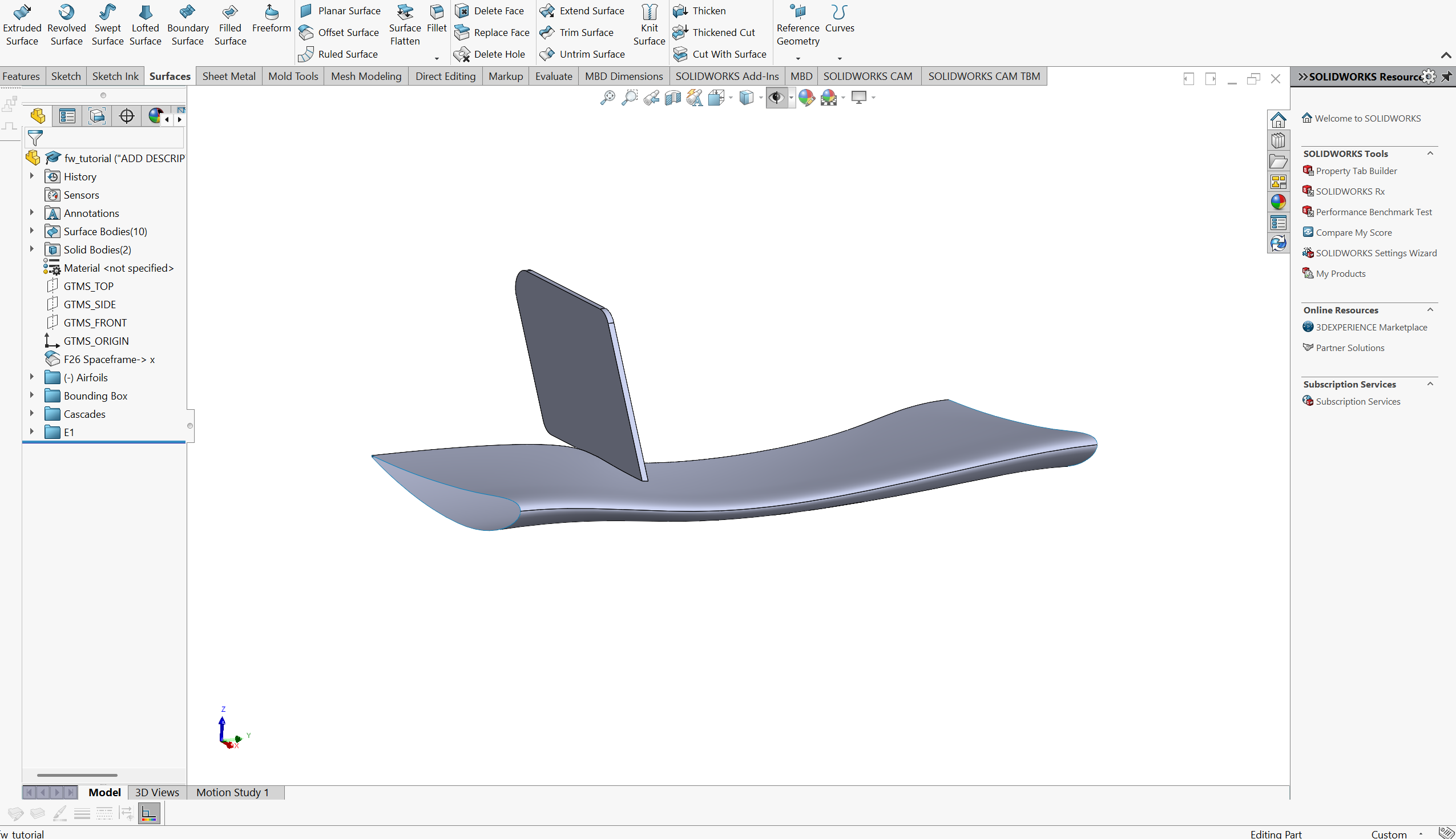The width and height of the screenshot is (1456, 839).
Task: Open the Section View tool
Action: tap(672, 98)
